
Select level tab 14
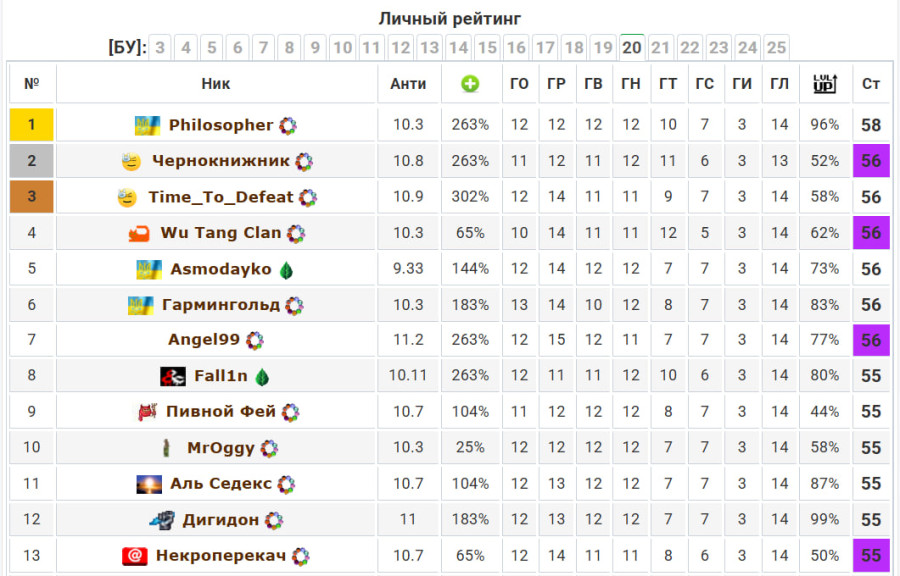pos(458,47)
